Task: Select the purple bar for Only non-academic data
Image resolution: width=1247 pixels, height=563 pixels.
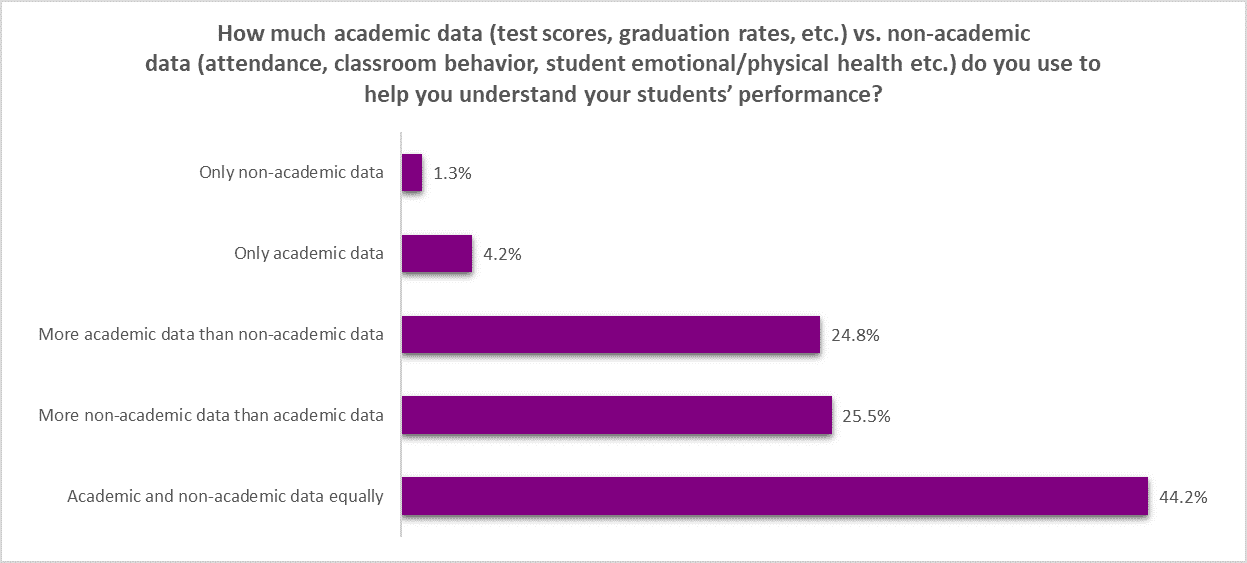Action: (412, 172)
